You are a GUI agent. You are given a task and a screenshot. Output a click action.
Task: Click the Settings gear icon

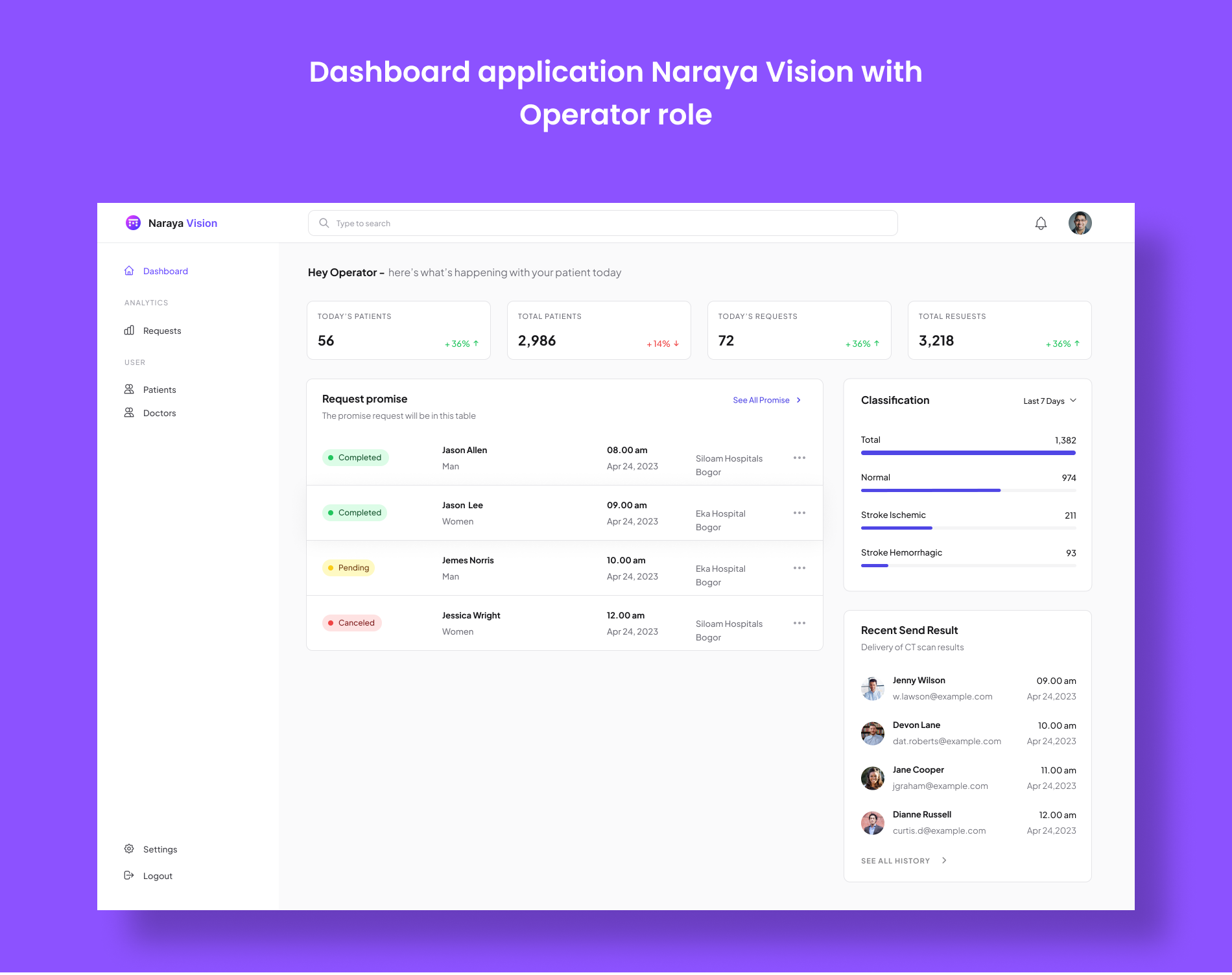129,849
